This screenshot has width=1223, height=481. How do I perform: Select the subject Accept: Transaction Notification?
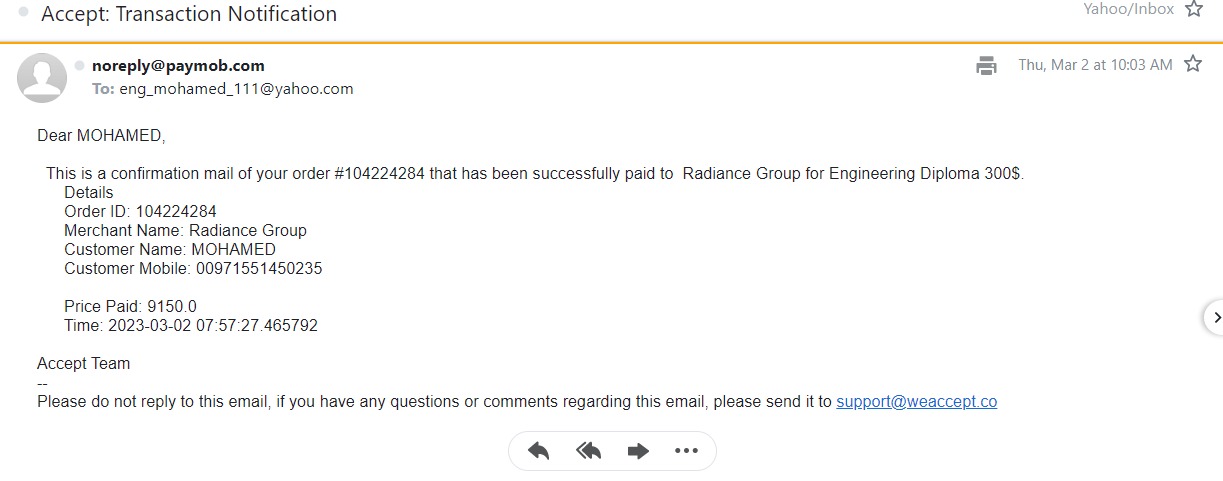[x=189, y=14]
